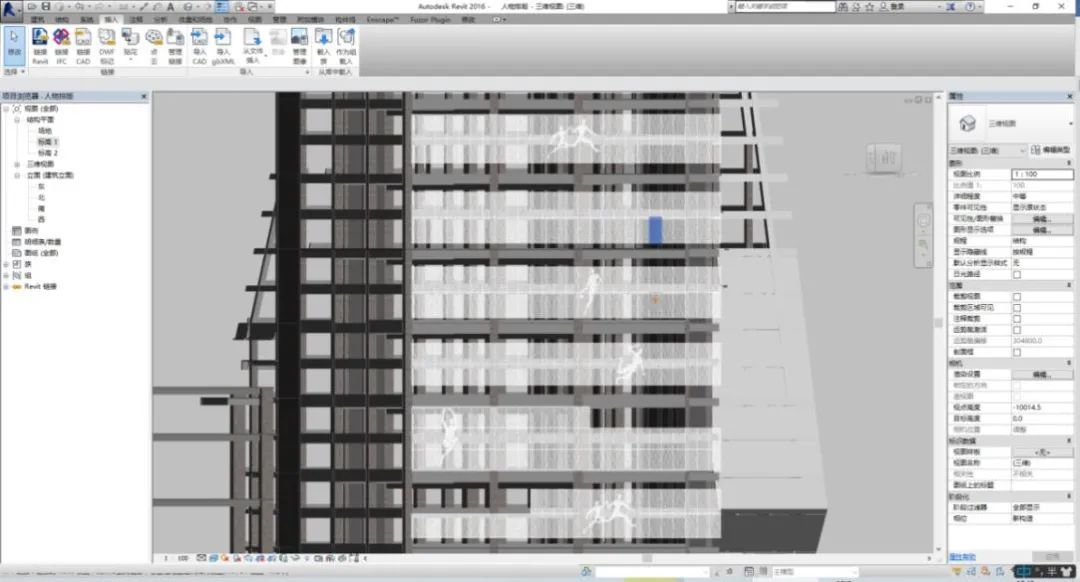Click Save in quick access toolbar
Screen dimensions: 1080x582
coord(46,6)
